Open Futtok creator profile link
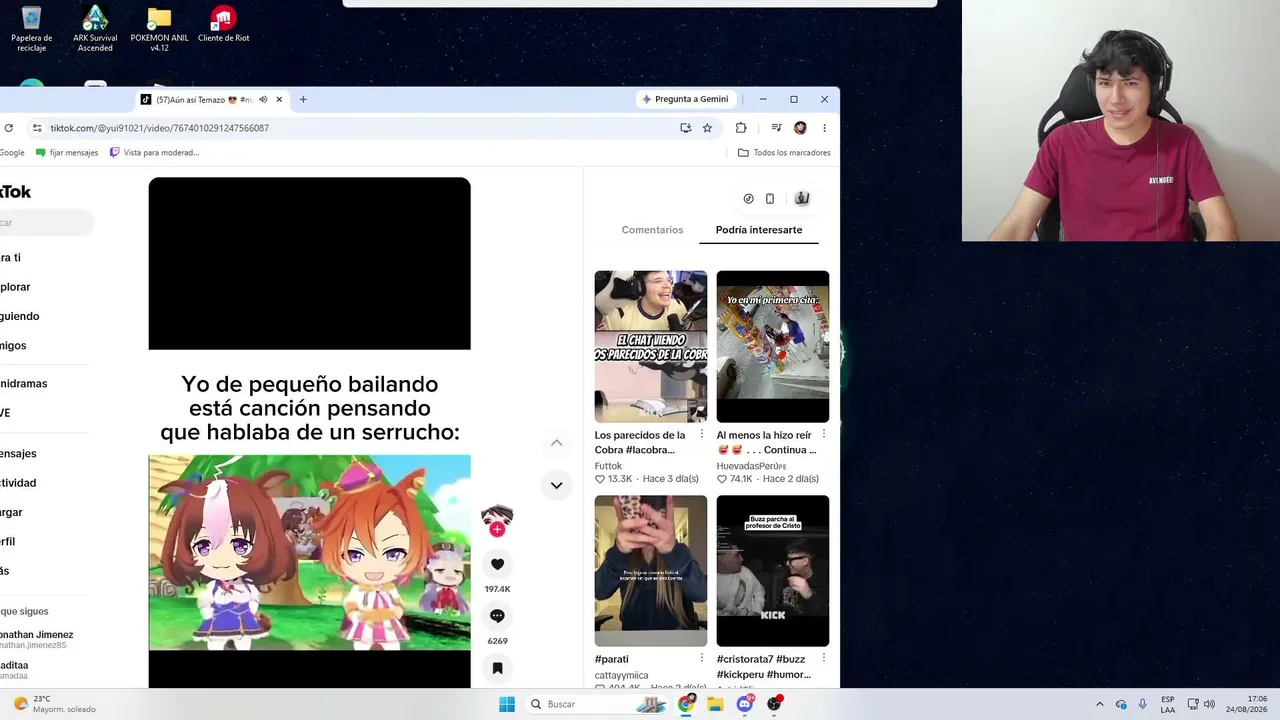Screen dimensions: 1280x720 point(608,466)
